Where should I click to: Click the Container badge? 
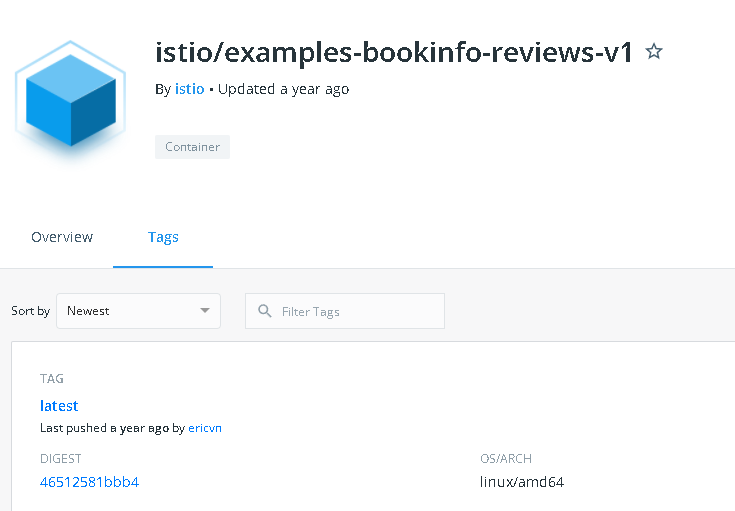tap(192, 147)
